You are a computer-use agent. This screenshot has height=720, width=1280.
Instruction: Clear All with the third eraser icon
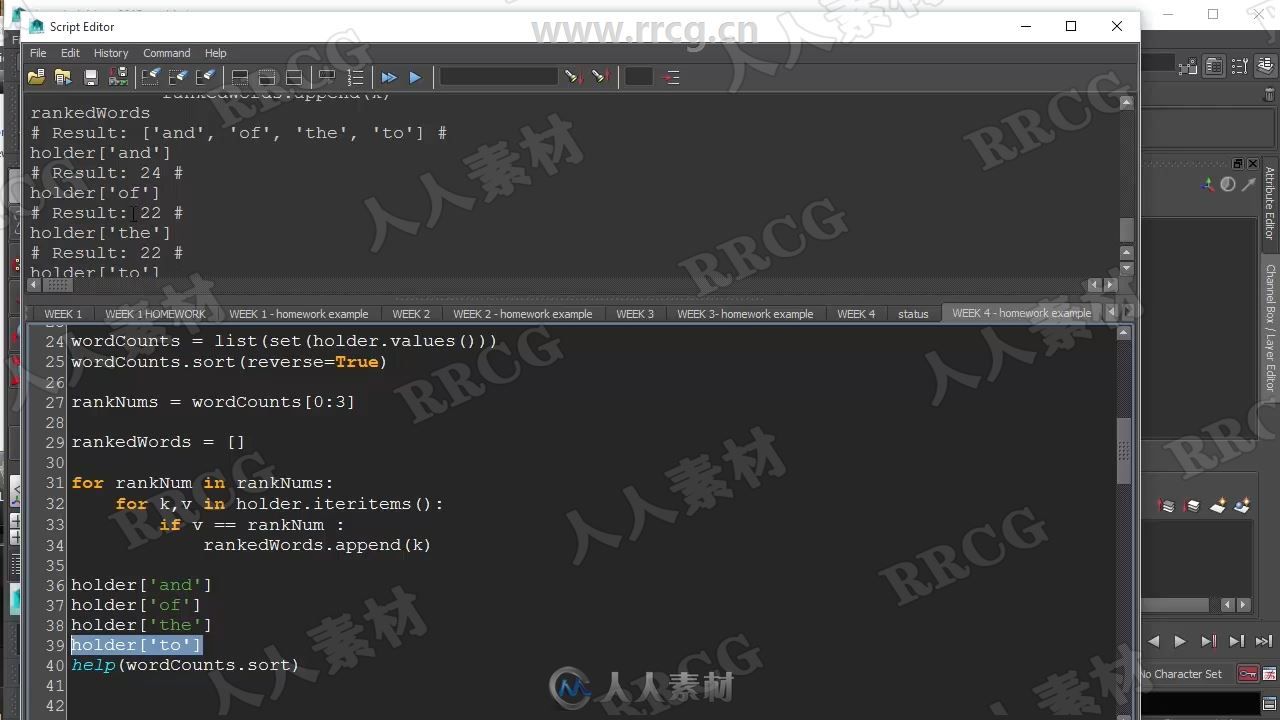click(206, 76)
